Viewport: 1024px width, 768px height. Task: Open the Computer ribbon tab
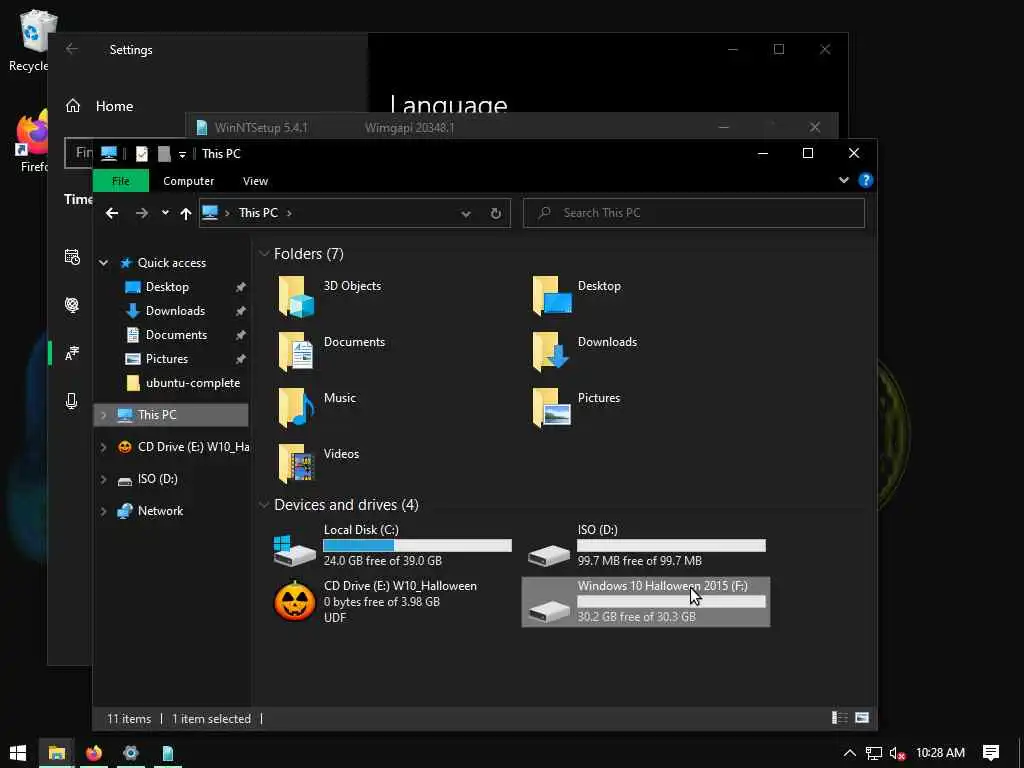point(188,181)
